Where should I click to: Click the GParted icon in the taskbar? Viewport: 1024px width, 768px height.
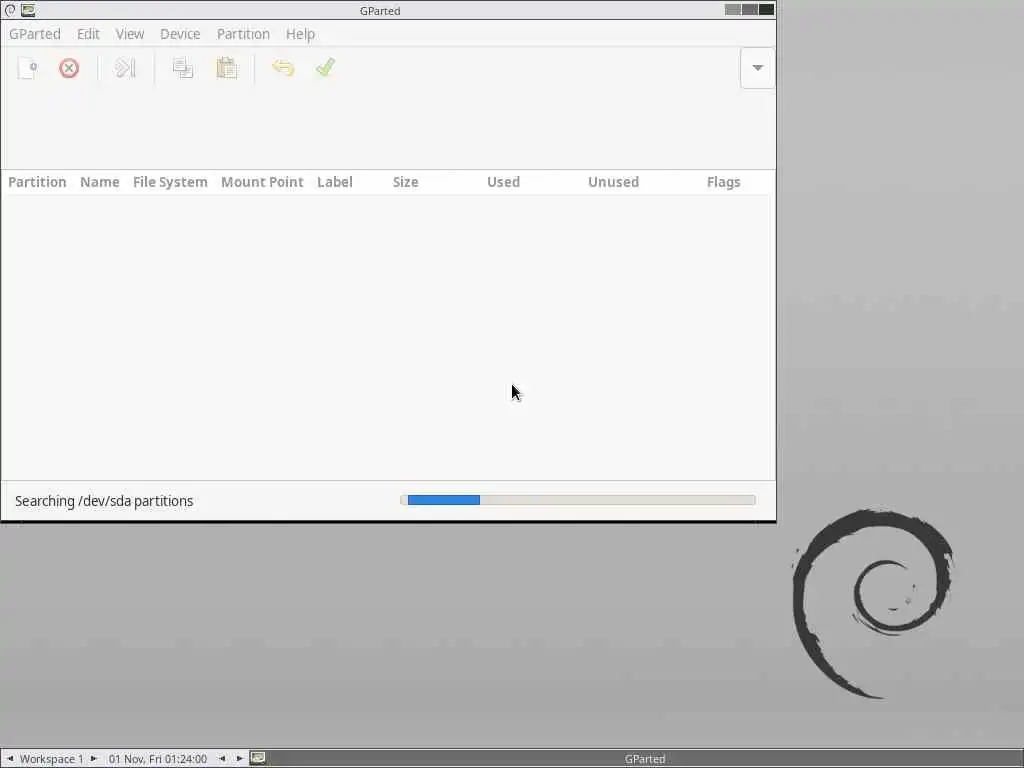click(x=258, y=758)
